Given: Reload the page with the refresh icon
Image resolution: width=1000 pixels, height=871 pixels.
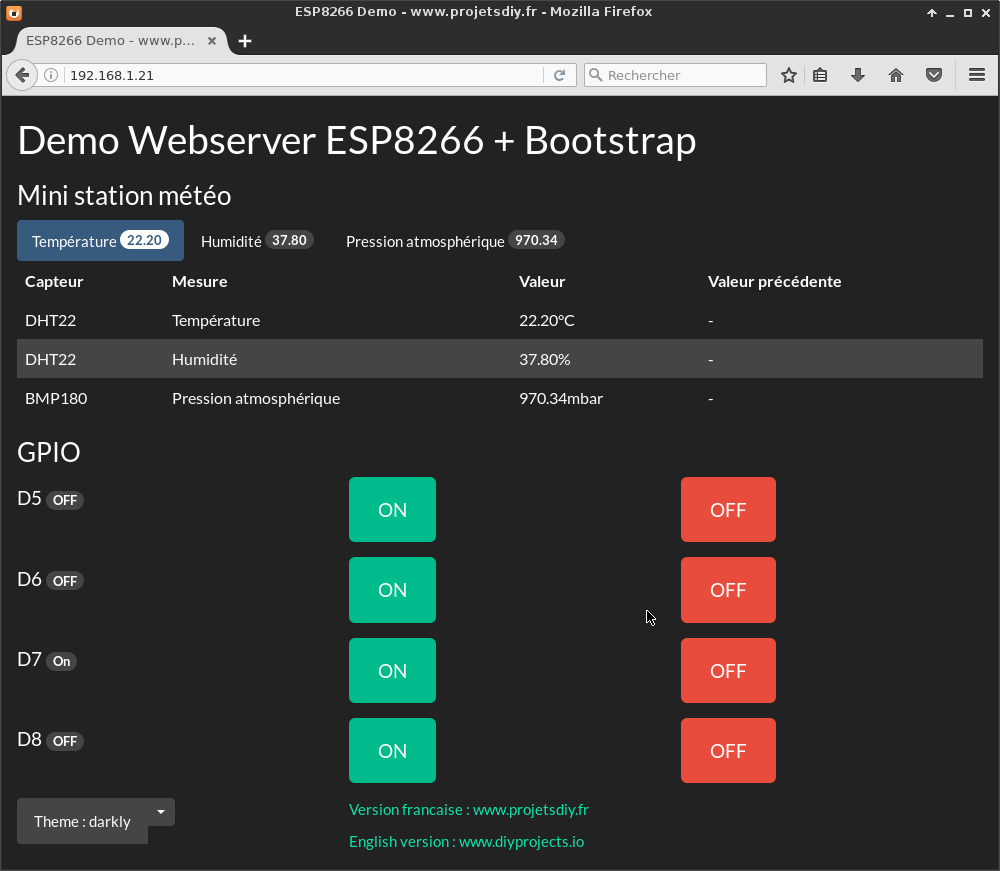Looking at the screenshot, I should click(560, 75).
